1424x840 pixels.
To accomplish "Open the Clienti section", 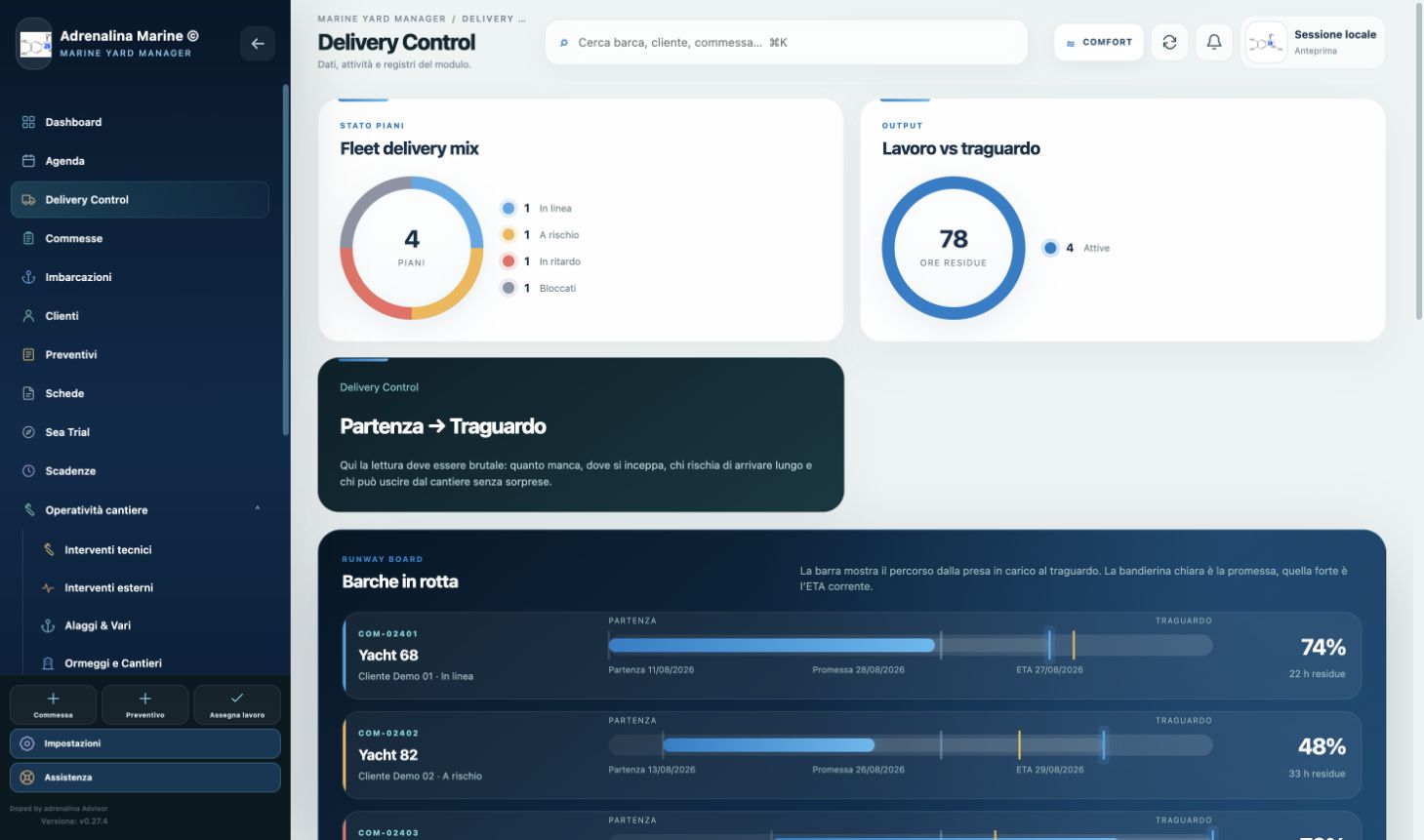I will click(140, 316).
